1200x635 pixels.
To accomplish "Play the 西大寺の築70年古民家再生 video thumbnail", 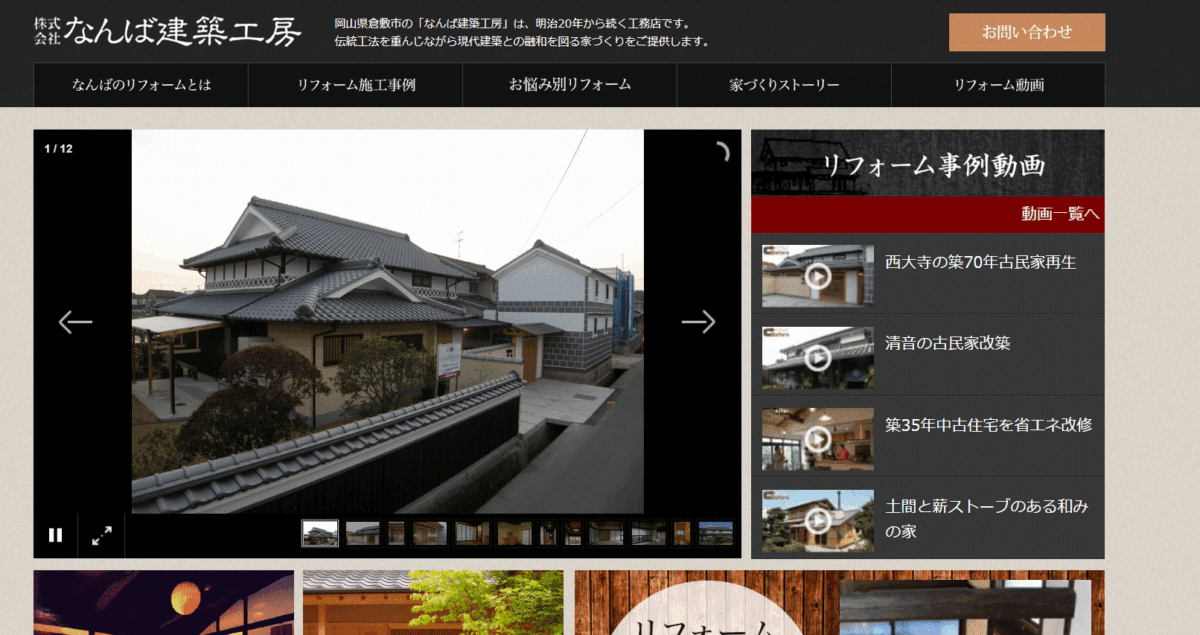I will (x=818, y=275).
